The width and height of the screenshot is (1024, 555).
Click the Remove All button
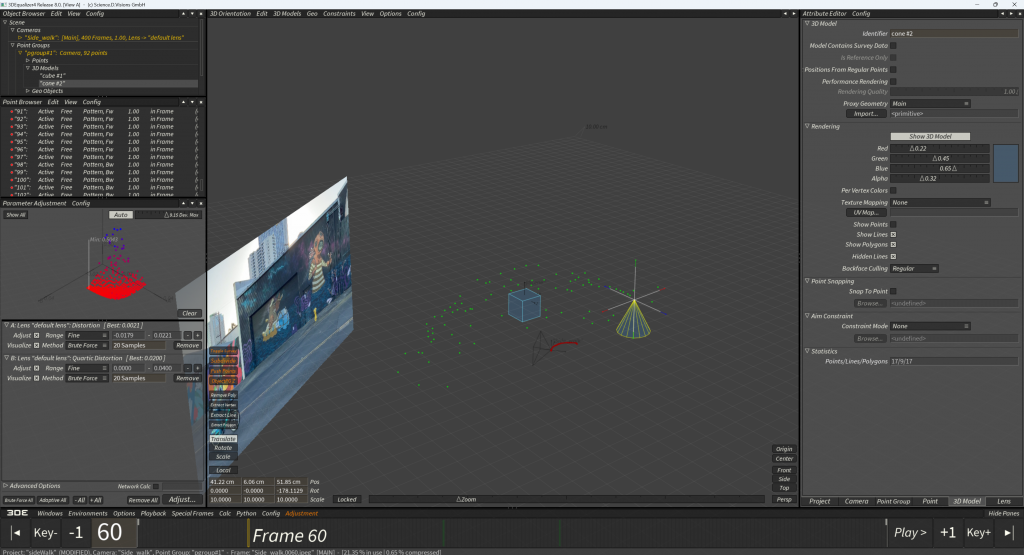pyautogui.click(x=143, y=500)
